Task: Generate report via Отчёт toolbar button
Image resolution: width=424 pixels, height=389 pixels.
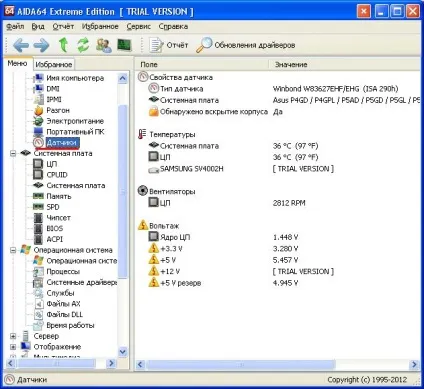Action: (168, 45)
